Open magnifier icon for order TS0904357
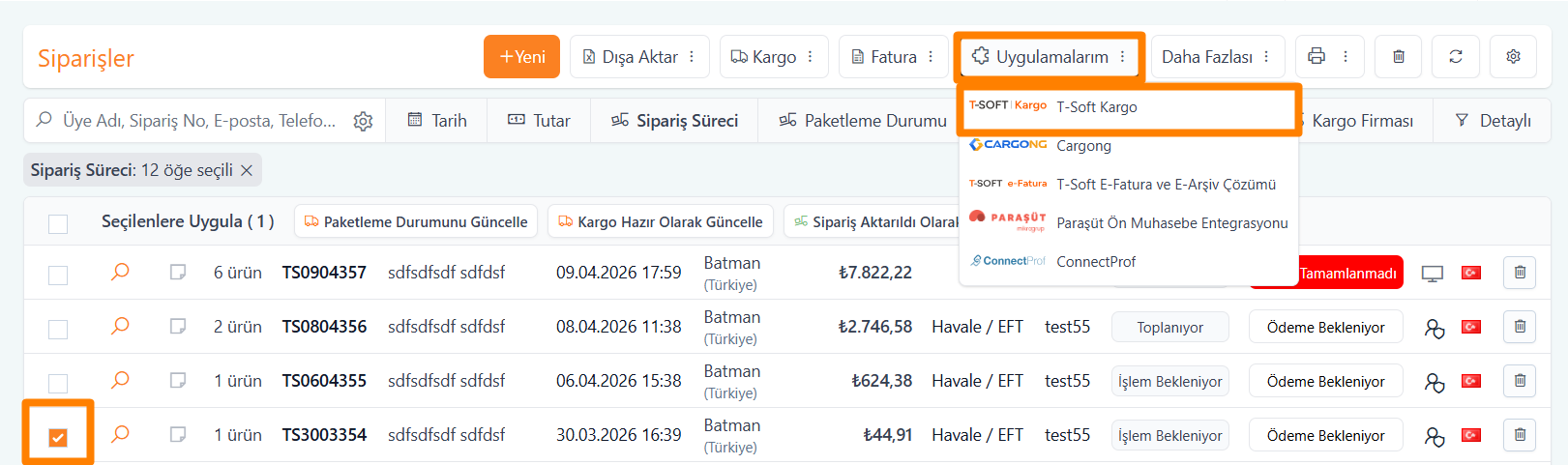 point(120,272)
